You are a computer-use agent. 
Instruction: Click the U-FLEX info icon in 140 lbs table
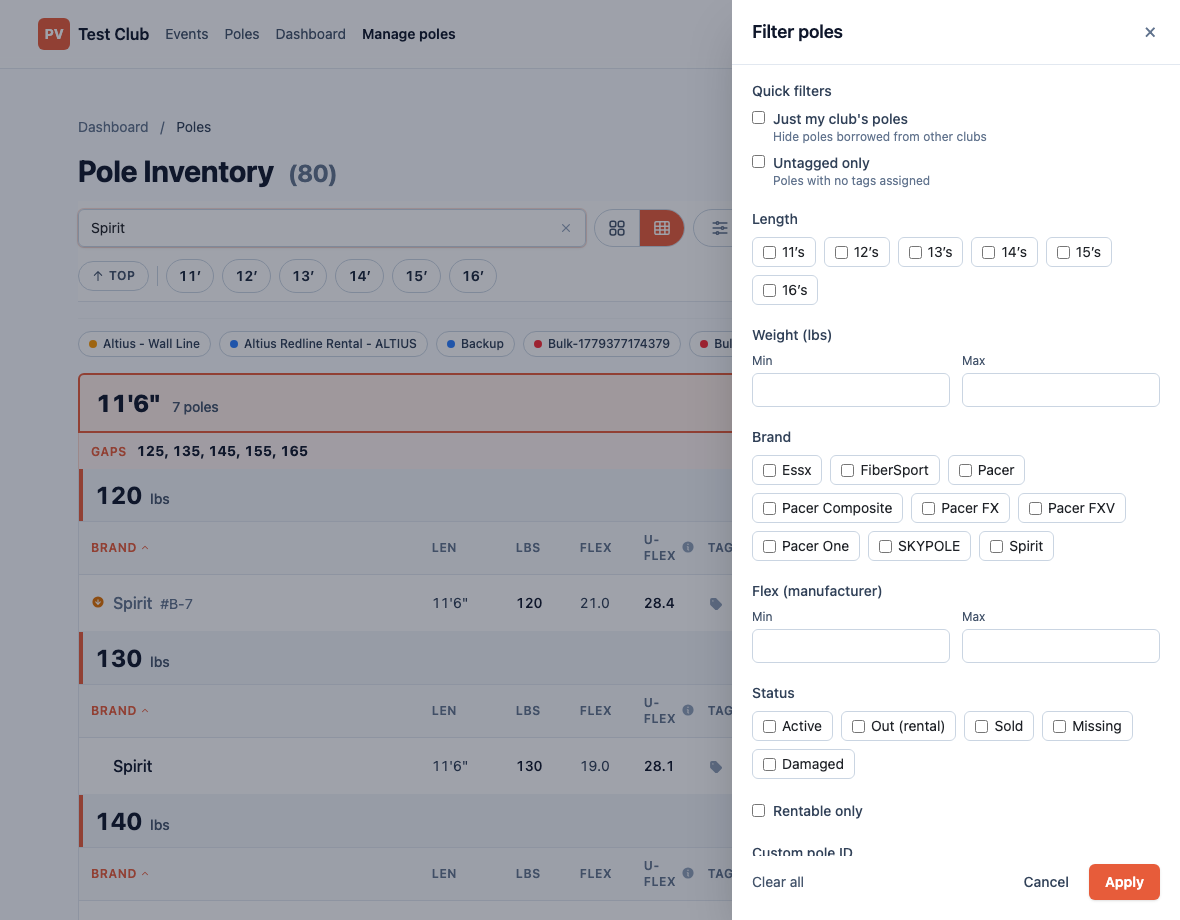(688, 873)
